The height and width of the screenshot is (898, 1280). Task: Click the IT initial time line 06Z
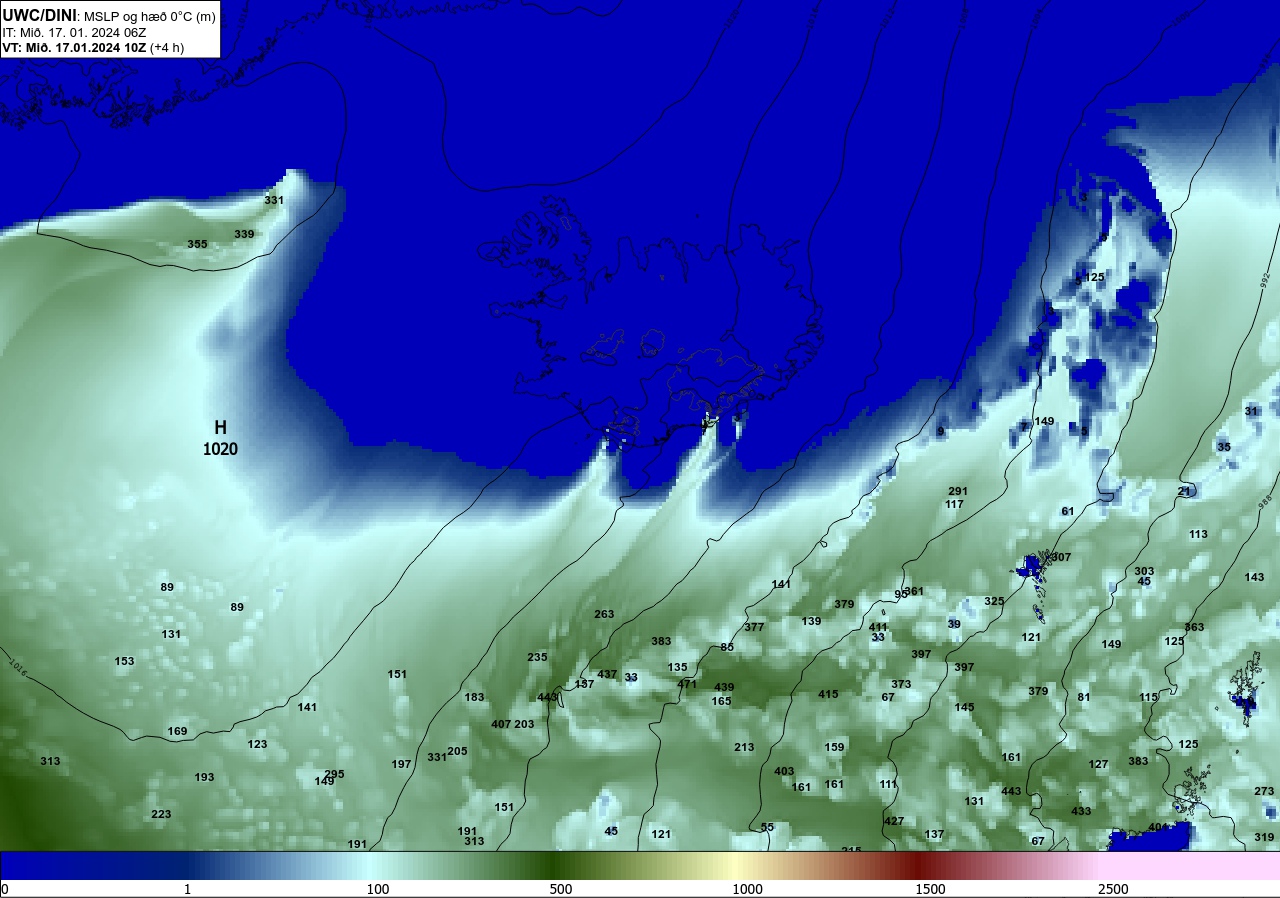point(74,32)
